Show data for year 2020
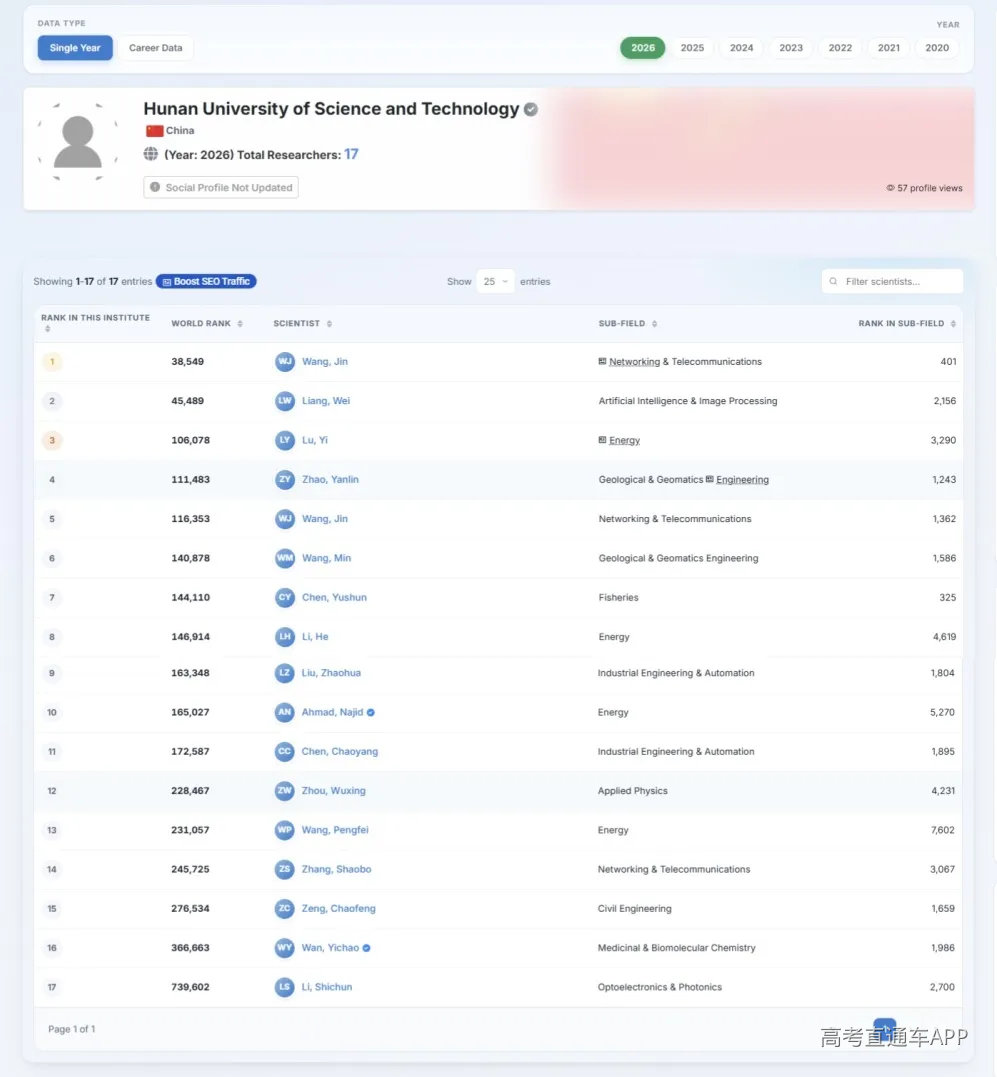This screenshot has height=1077, width=997. (937, 48)
